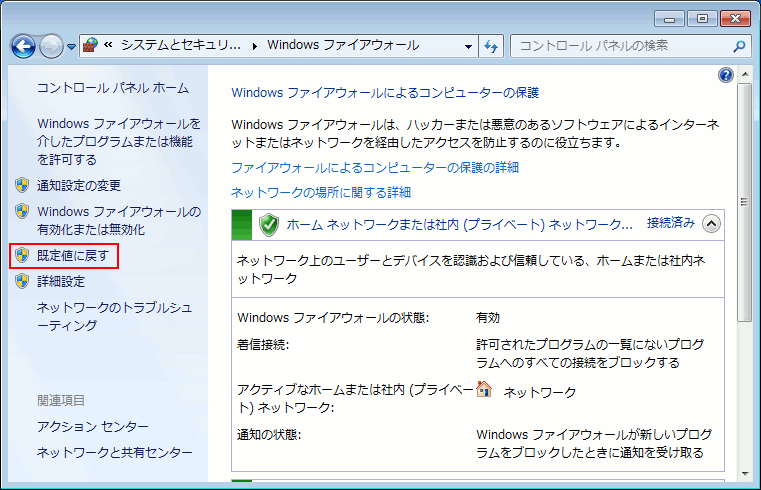Click the back navigation arrow button
The image size is (761, 490).
click(24, 46)
